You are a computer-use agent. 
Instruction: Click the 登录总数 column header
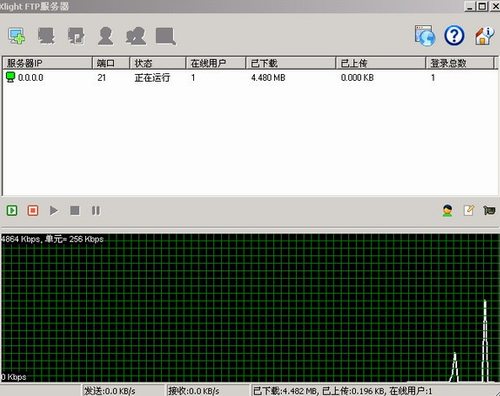(459, 63)
